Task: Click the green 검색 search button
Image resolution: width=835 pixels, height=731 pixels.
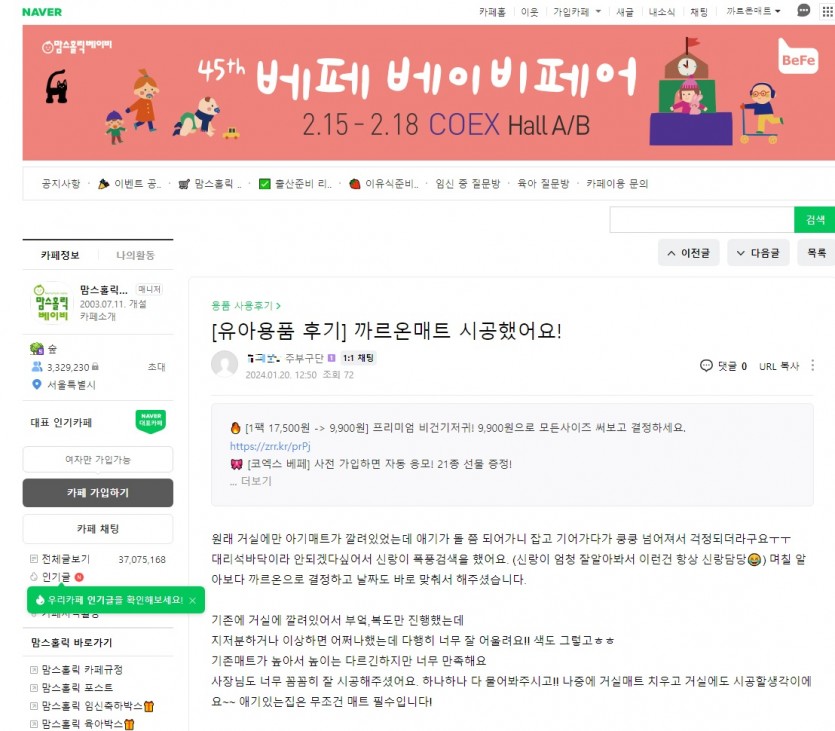Action: coord(815,220)
